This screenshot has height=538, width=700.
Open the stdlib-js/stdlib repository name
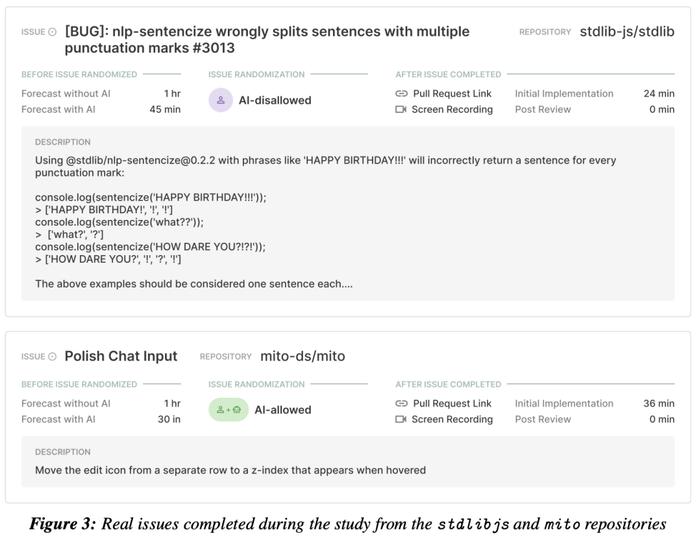tap(627, 32)
